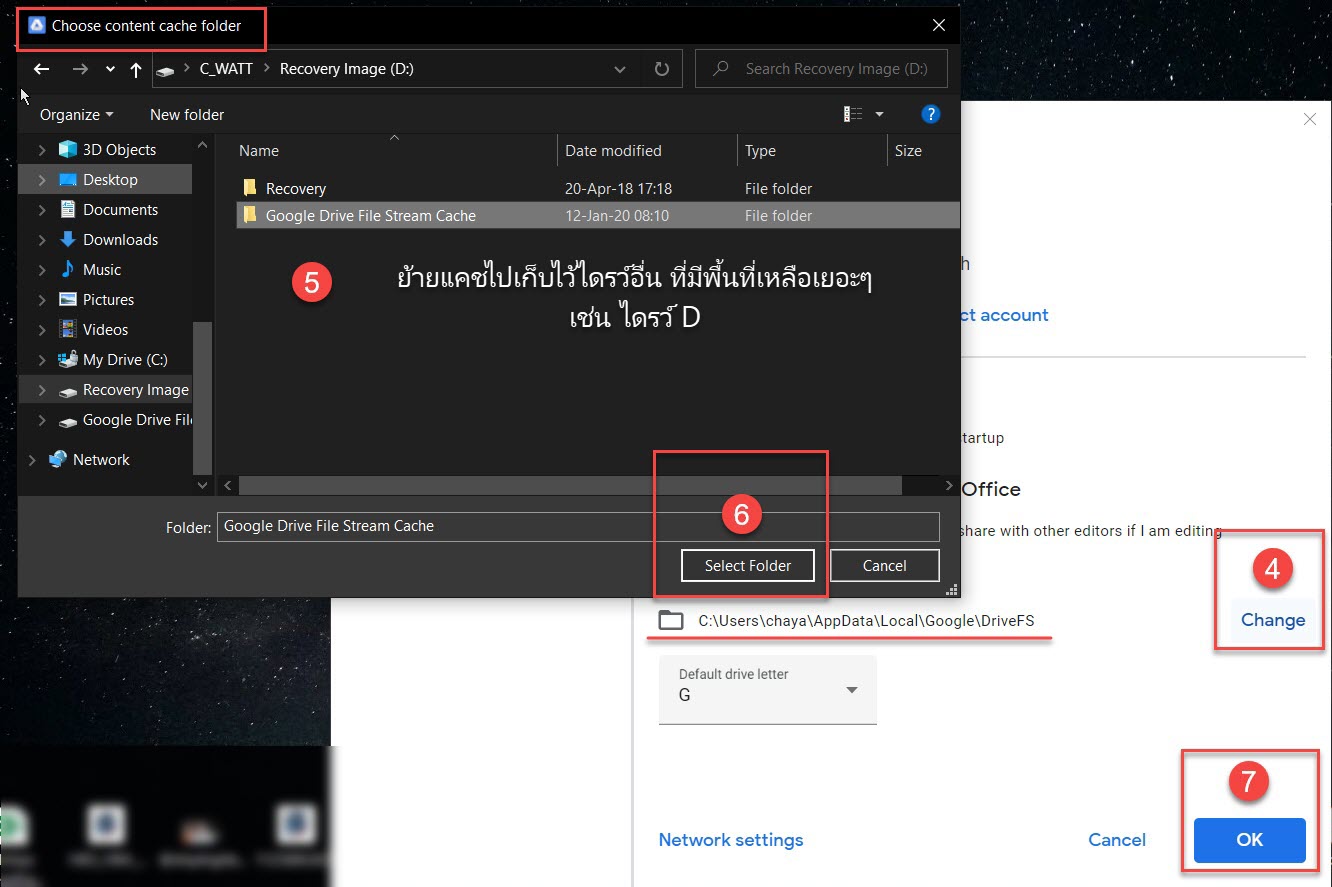
Task: Open Network settings link
Action: coord(731,840)
